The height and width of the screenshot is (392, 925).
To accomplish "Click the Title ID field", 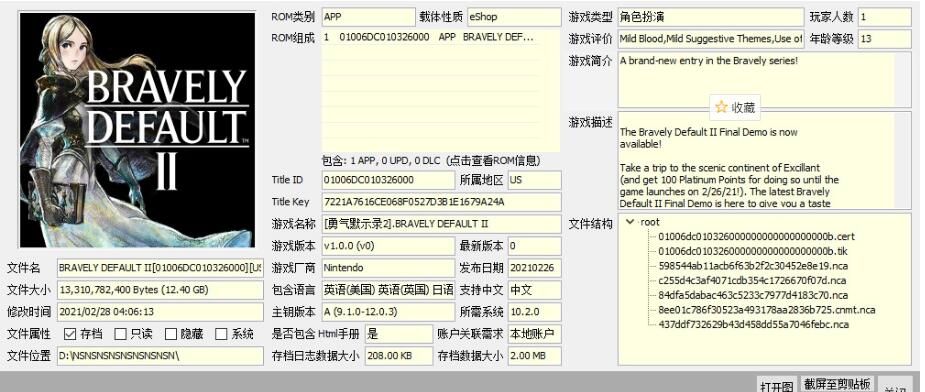I will pyautogui.click(x=388, y=180).
